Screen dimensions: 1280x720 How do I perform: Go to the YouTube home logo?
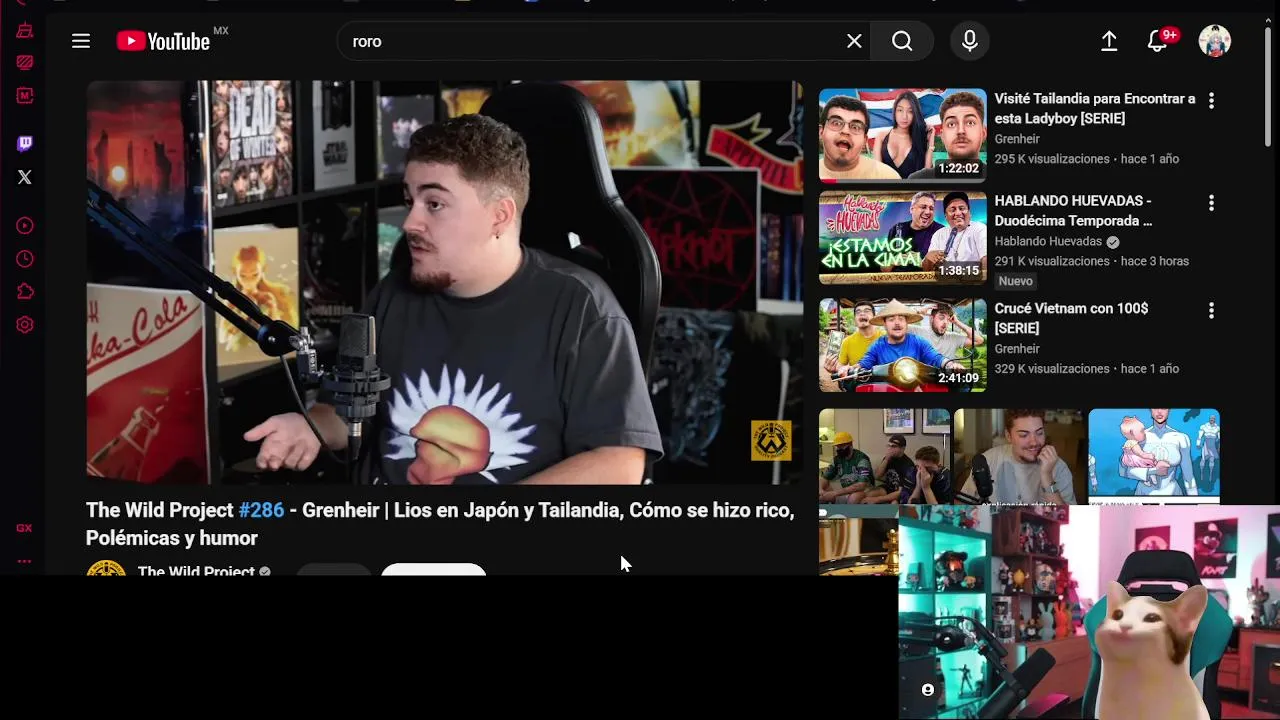click(x=164, y=41)
